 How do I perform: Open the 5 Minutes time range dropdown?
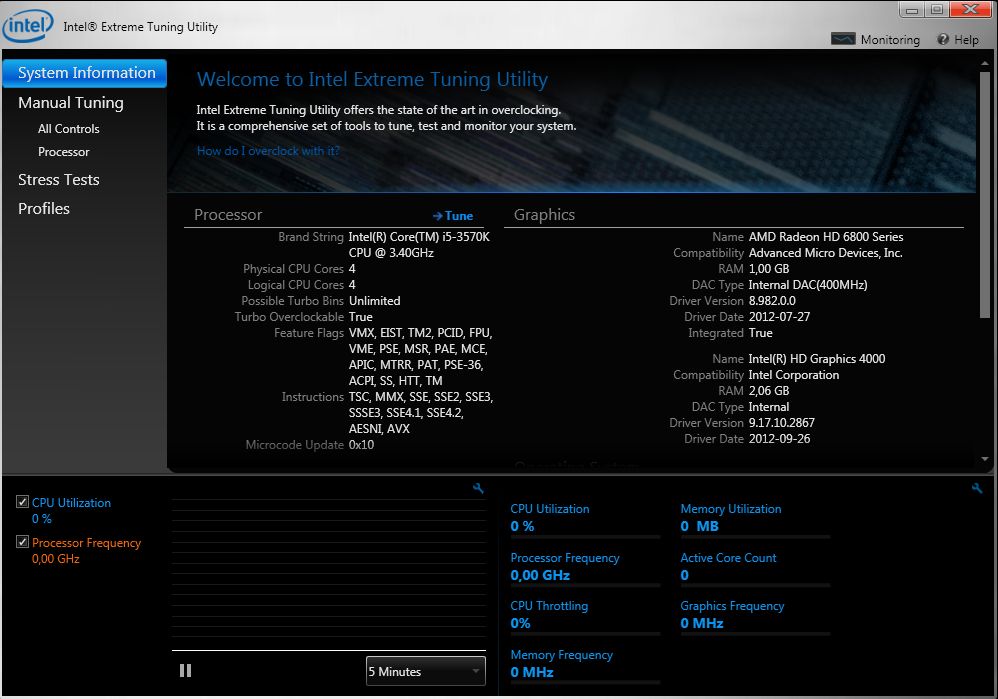coord(425,671)
